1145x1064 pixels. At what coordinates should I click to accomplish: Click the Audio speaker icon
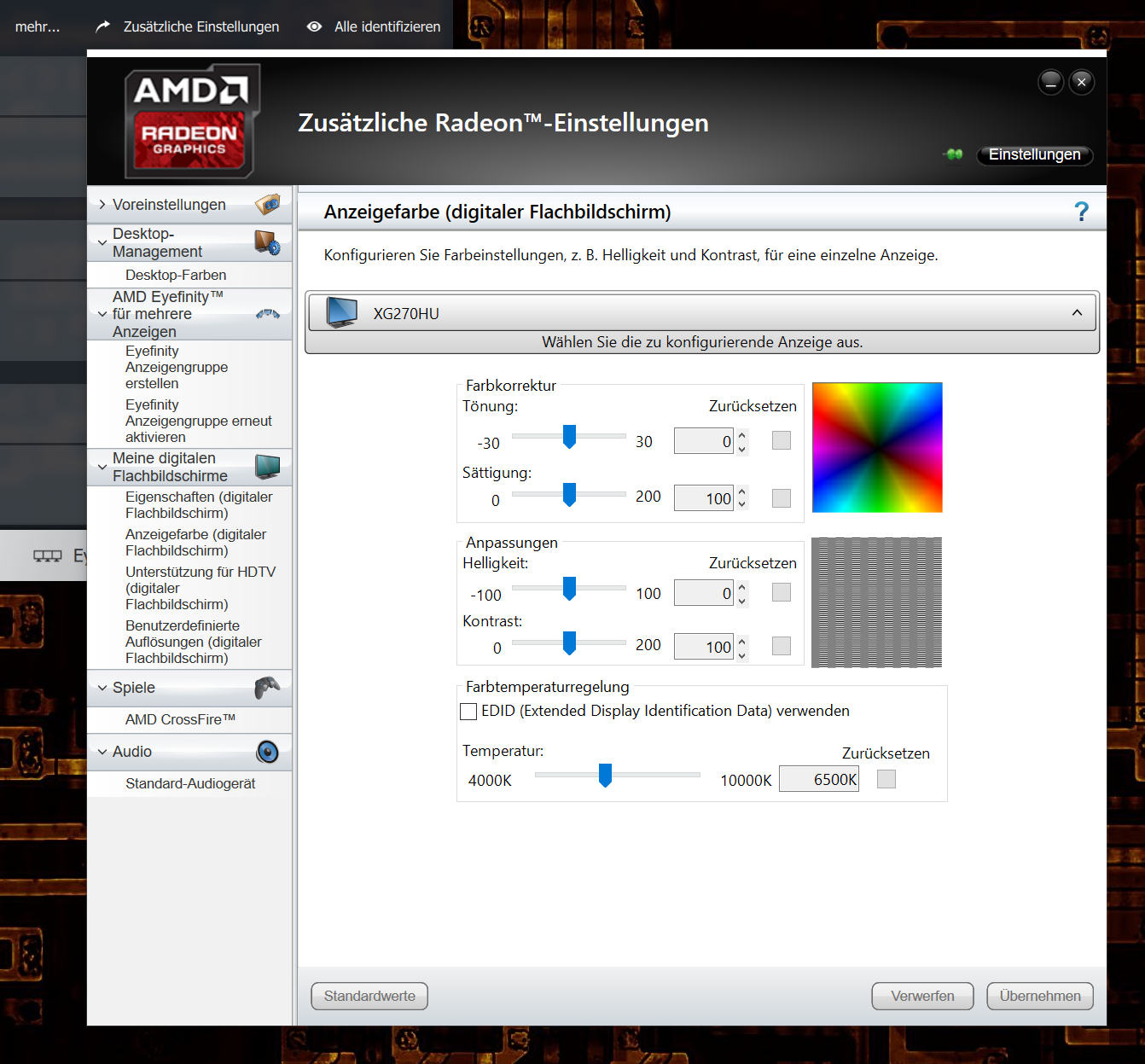point(268,752)
